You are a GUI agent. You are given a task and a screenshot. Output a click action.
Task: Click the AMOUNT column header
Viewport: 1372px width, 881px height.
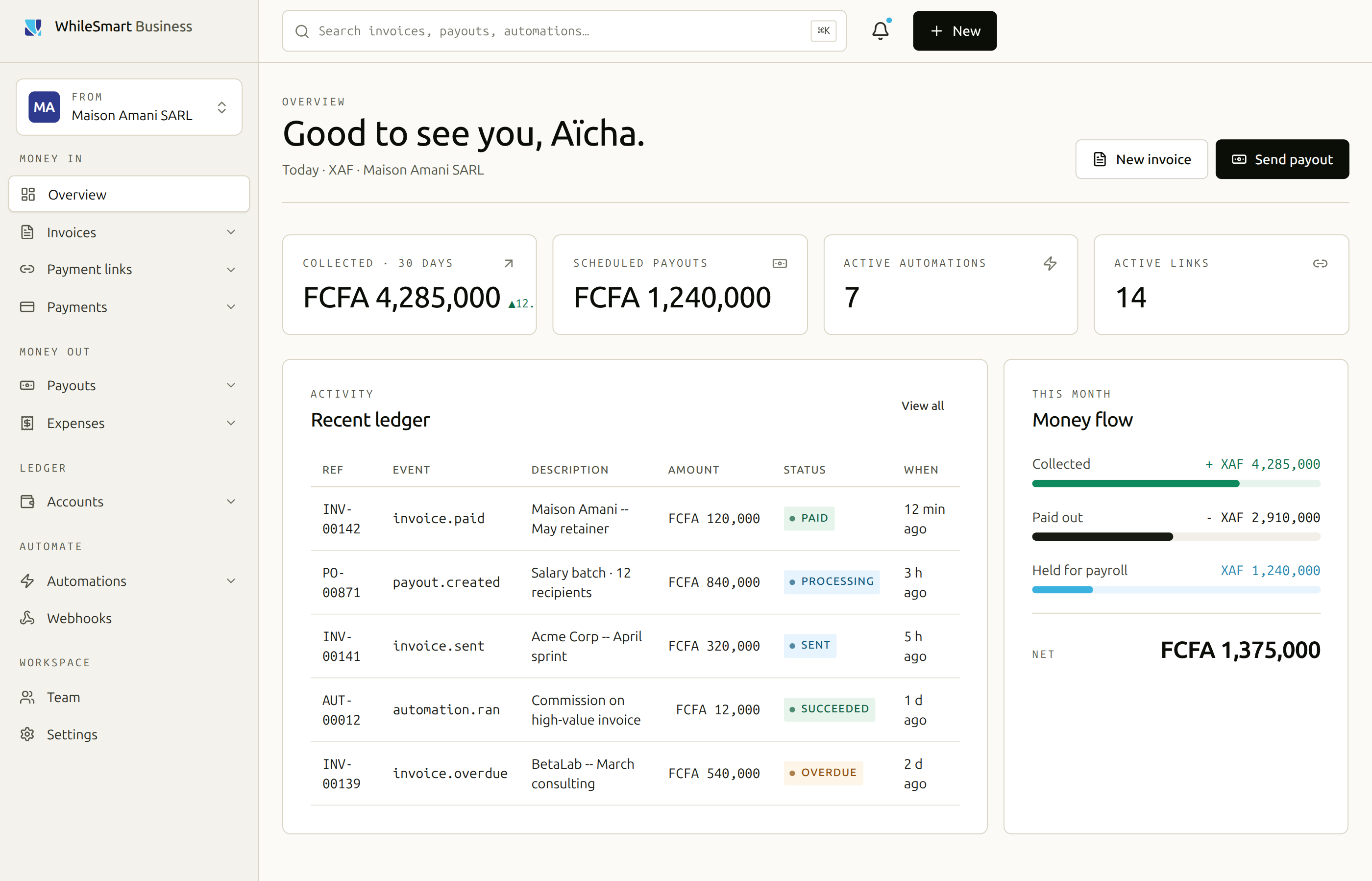[693, 470]
